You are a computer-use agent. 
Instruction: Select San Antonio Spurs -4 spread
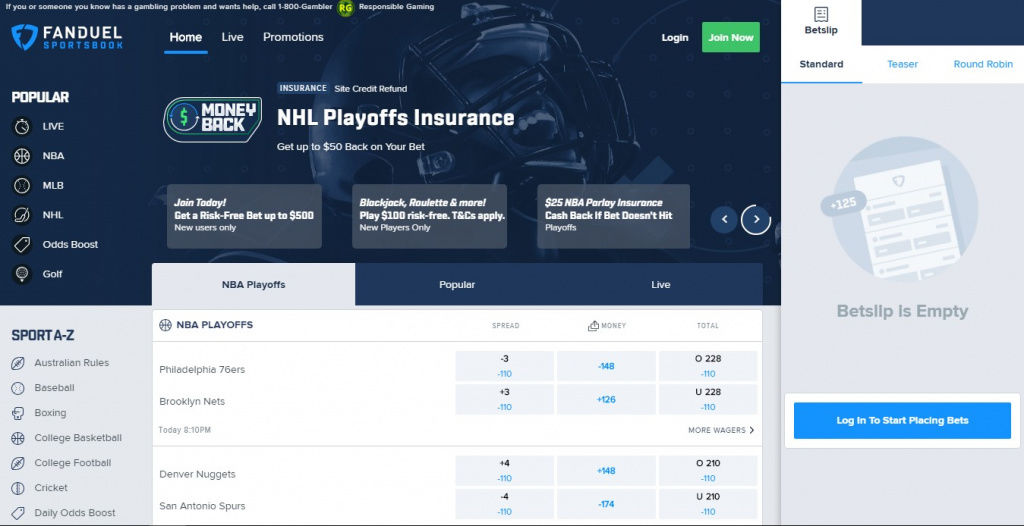(x=504, y=504)
